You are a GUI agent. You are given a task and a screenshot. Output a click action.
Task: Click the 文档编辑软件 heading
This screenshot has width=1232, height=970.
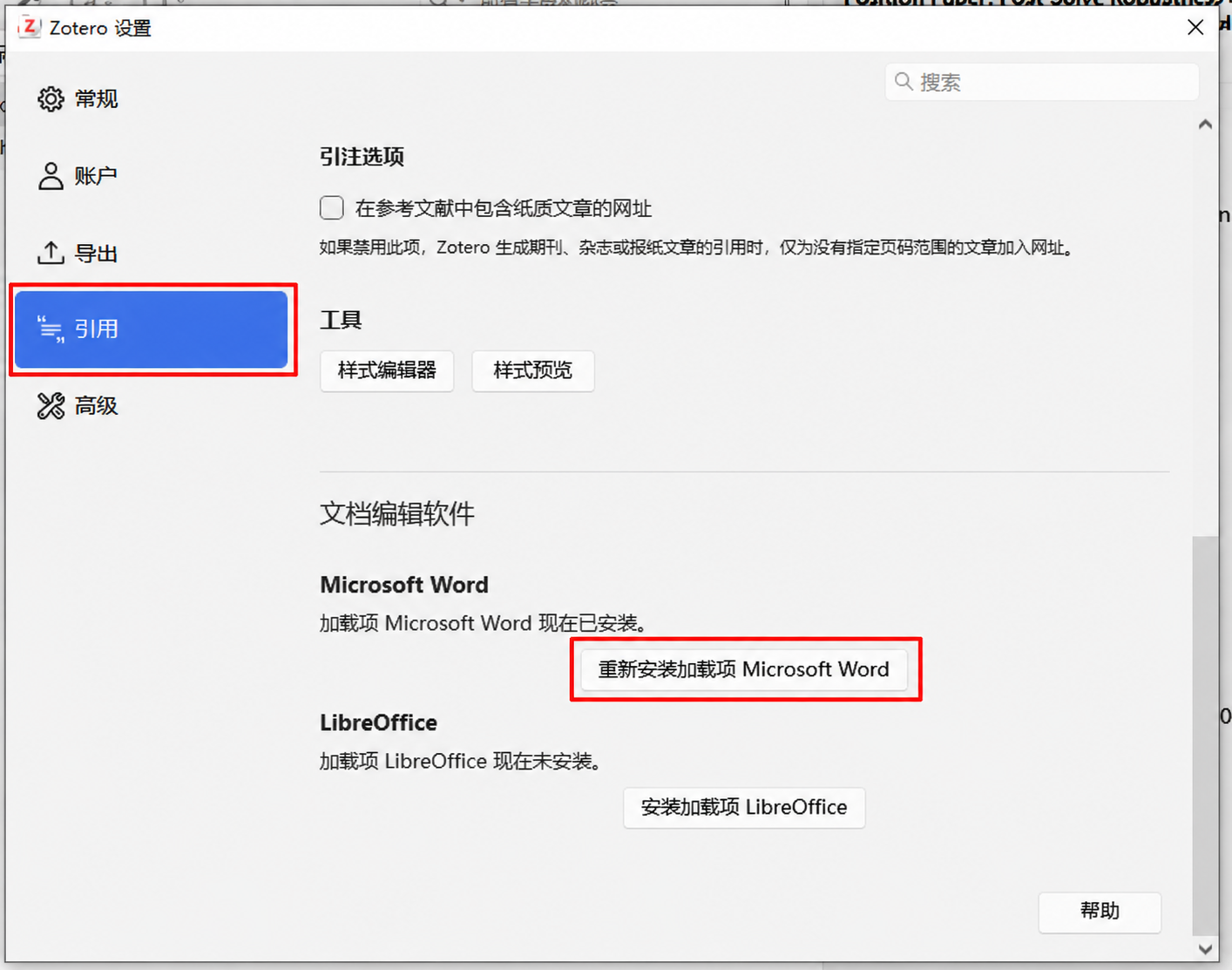coord(396,514)
